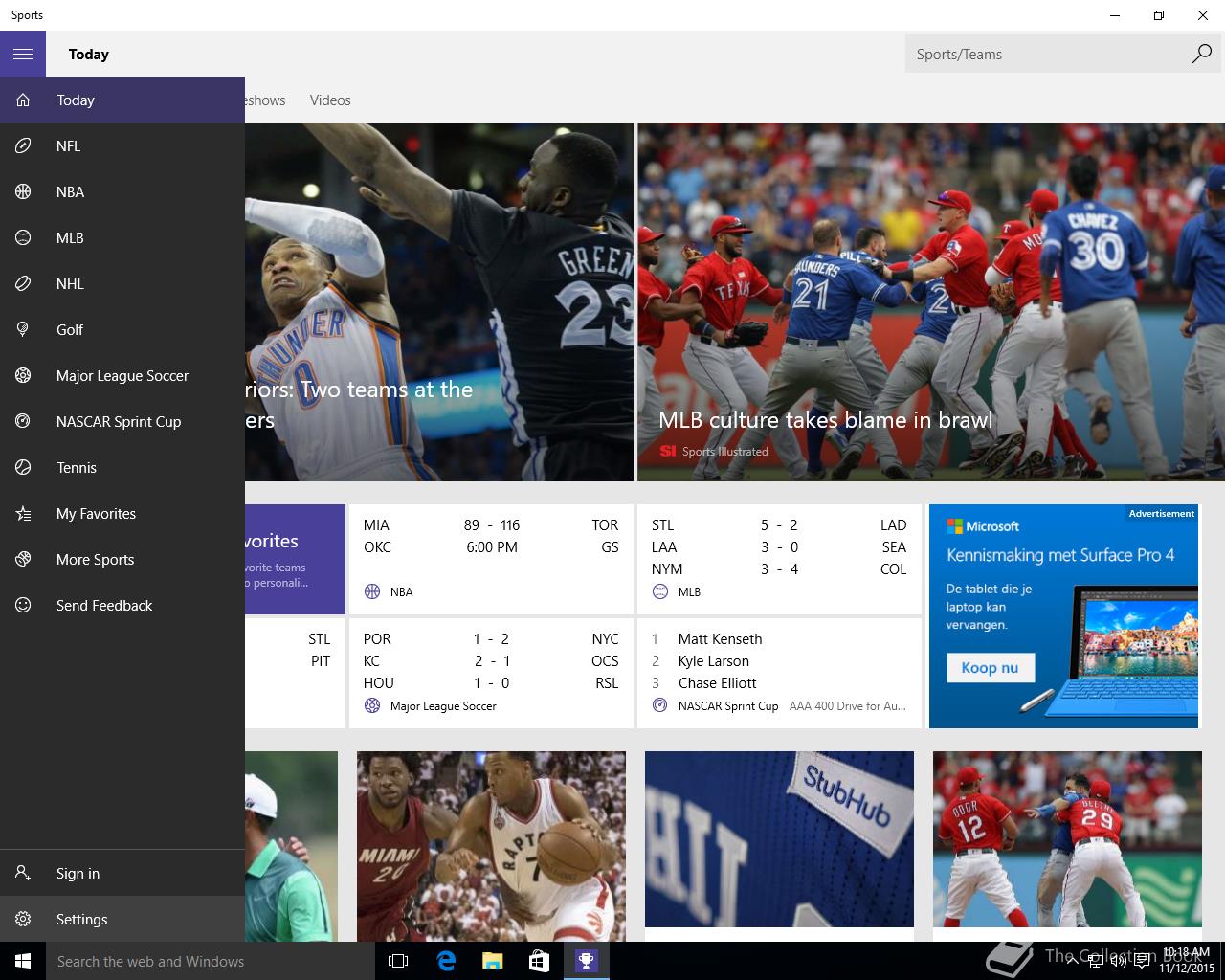This screenshot has height=980, width=1225.
Task: Click the Koop nu advertisement button
Action: tap(990, 667)
